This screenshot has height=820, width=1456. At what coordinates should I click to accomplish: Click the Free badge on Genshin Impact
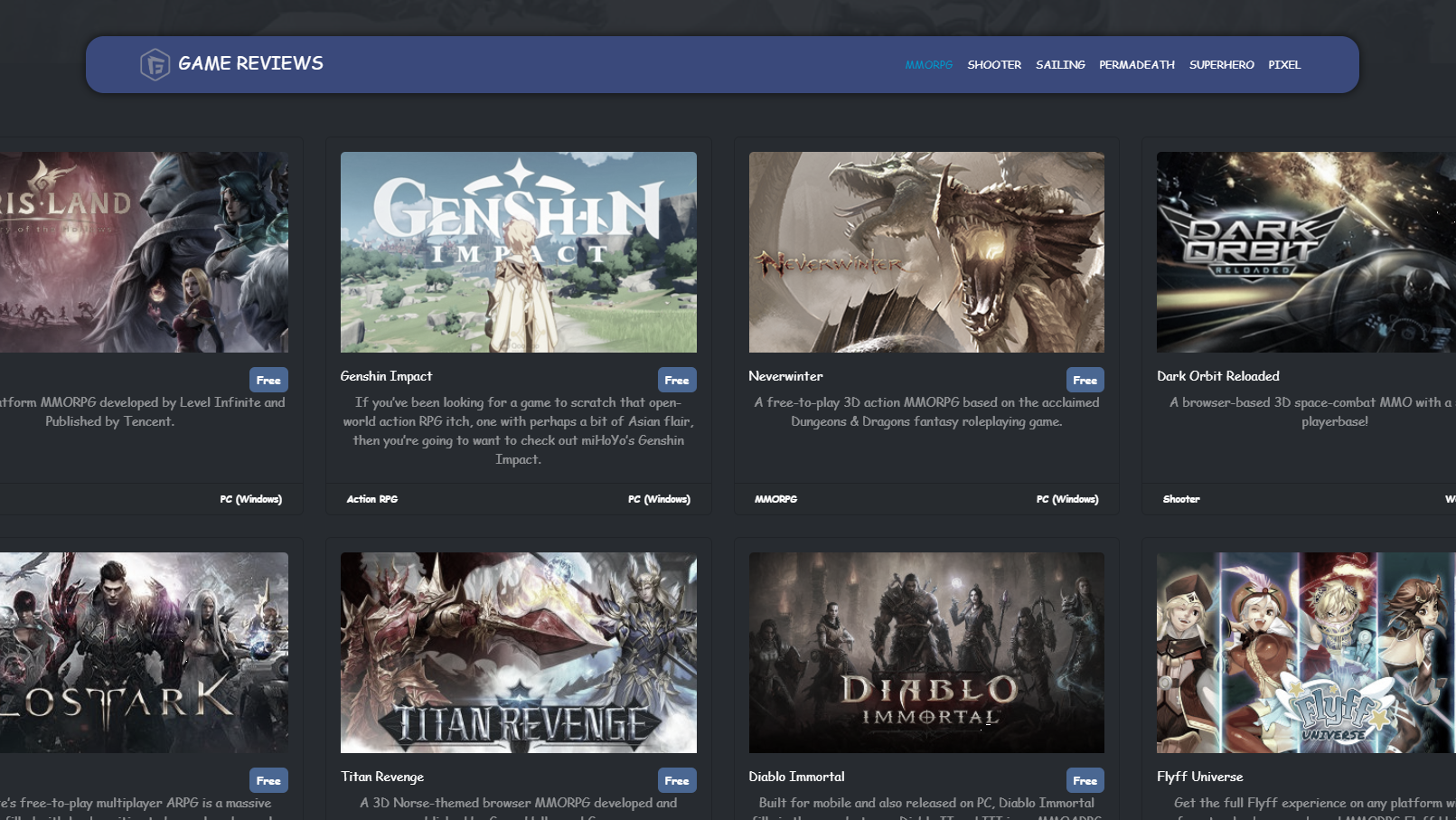tap(678, 380)
